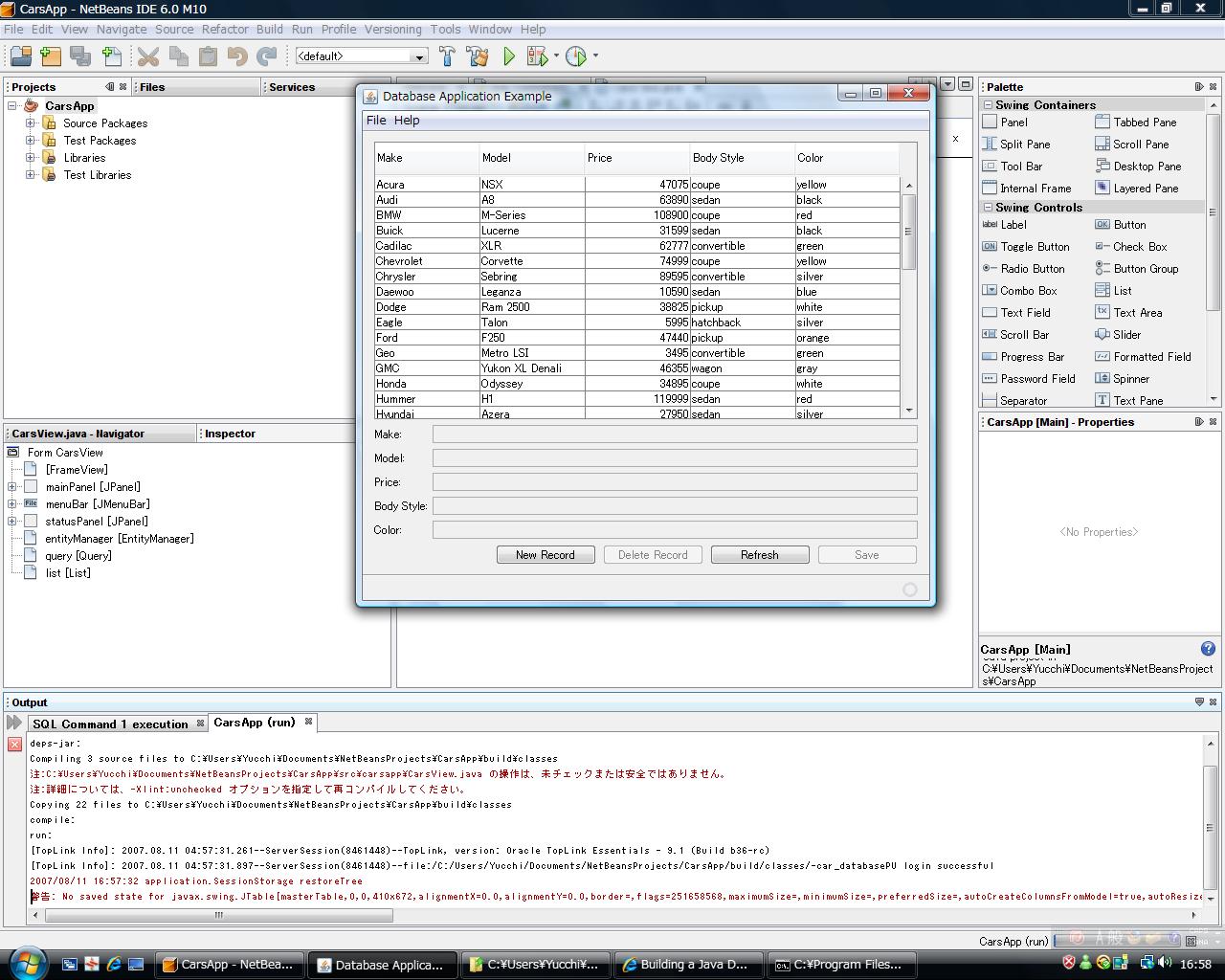This screenshot has height=980, width=1225.
Task: Click the Refresh button
Action: (x=760, y=555)
